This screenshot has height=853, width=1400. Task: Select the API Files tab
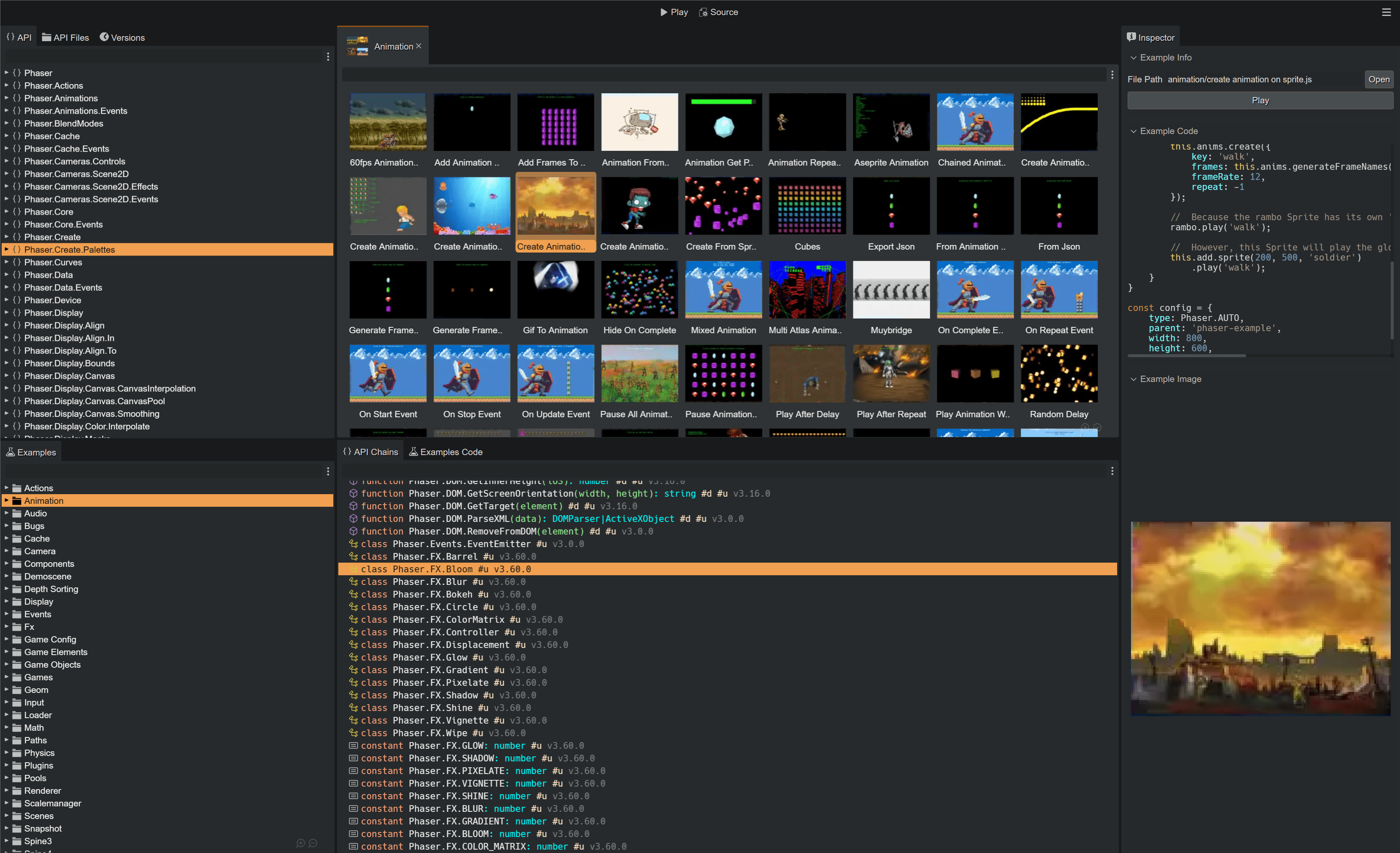(x=65, y=37)
